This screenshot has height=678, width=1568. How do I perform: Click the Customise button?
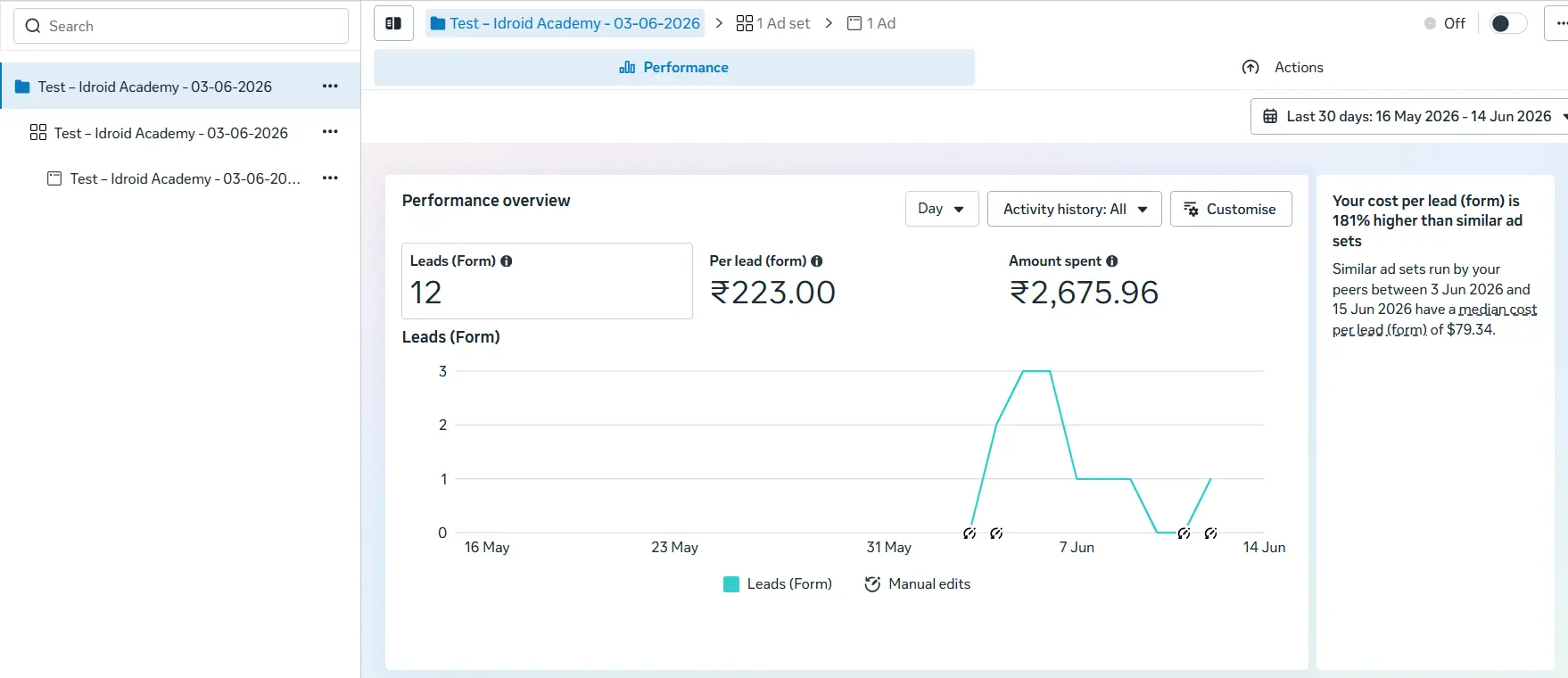1231,209
